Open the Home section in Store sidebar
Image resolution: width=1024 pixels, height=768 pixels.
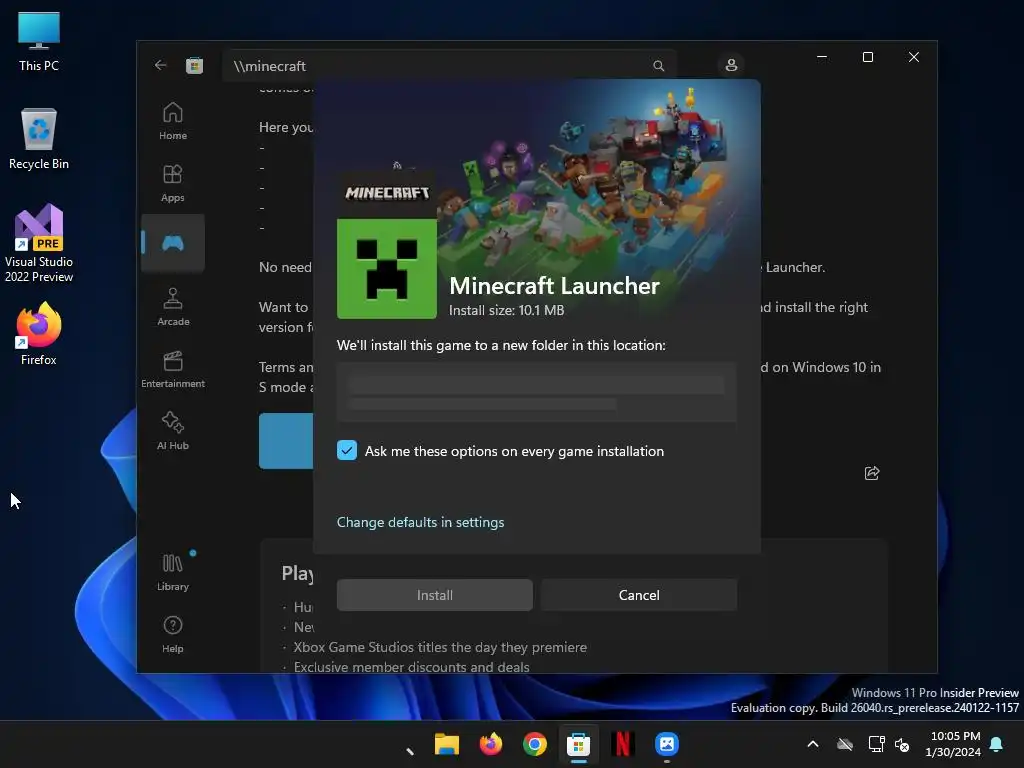pos(172,121)
